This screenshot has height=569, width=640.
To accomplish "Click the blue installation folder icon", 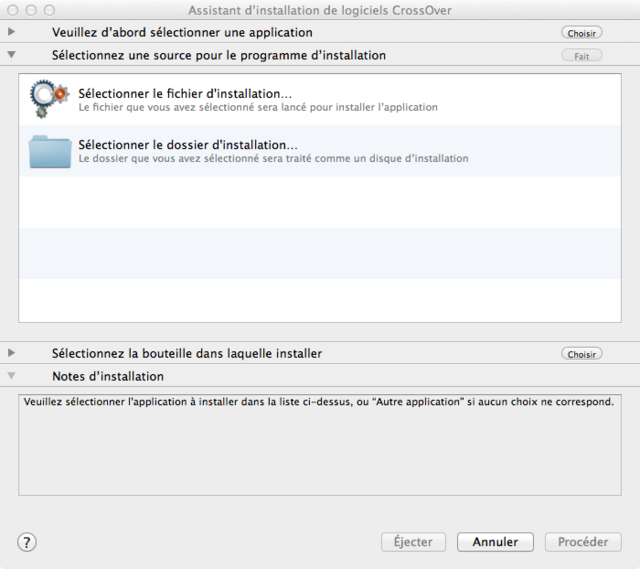I will tap(50, 151).
